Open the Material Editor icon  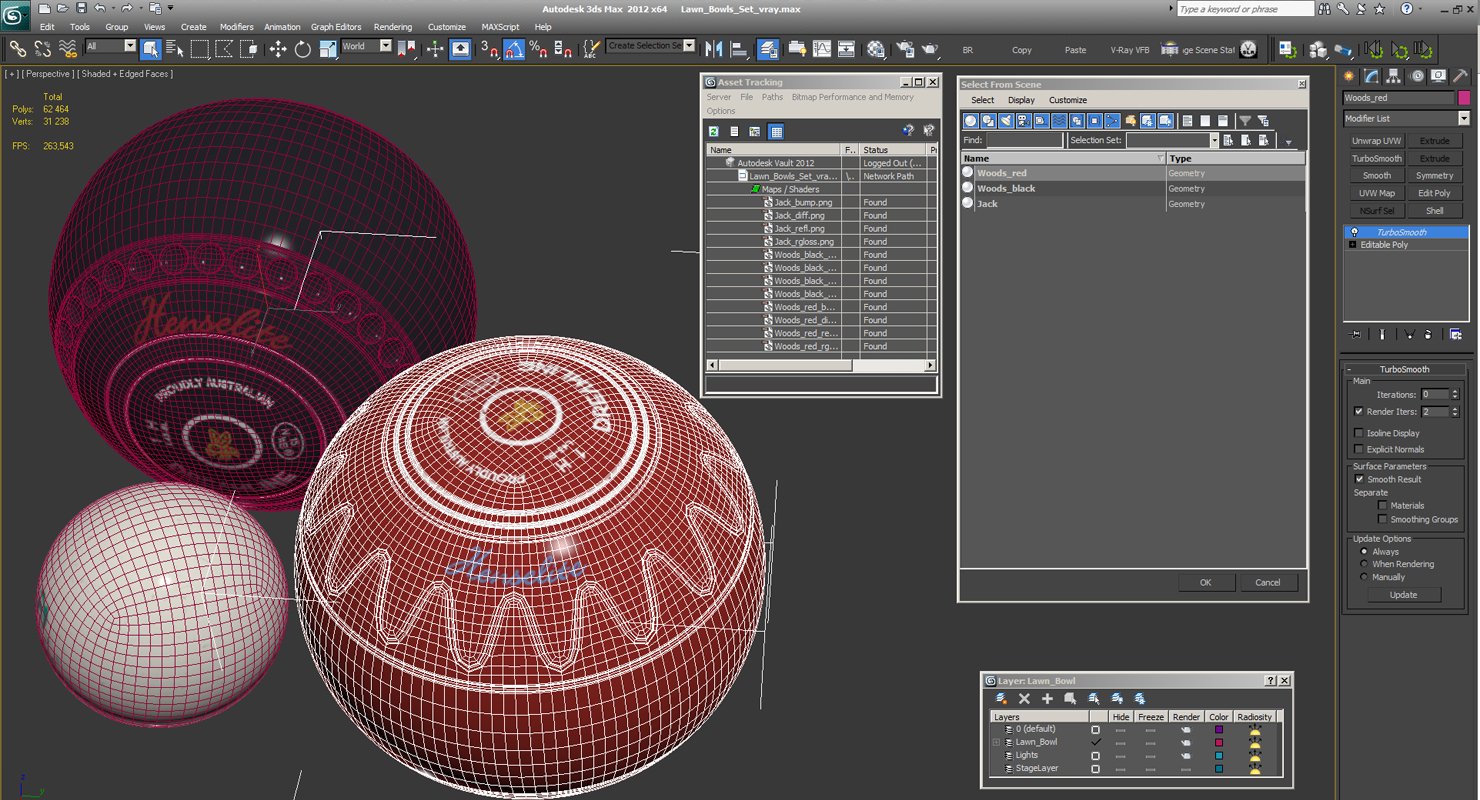[x=876, y=48]
